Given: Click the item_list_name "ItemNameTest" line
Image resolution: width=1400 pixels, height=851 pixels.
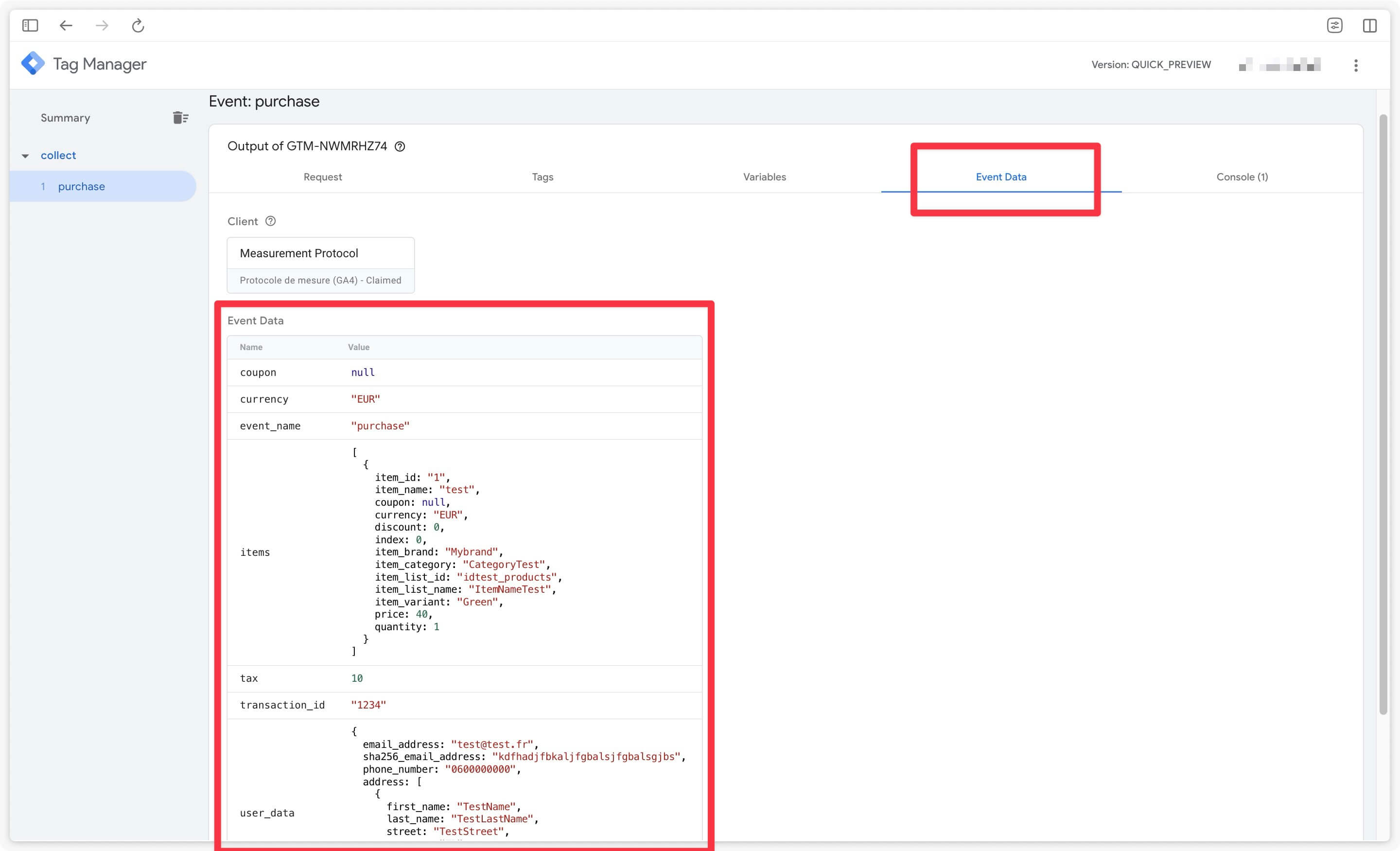Looking at the screenshot, I should [465, 589].
